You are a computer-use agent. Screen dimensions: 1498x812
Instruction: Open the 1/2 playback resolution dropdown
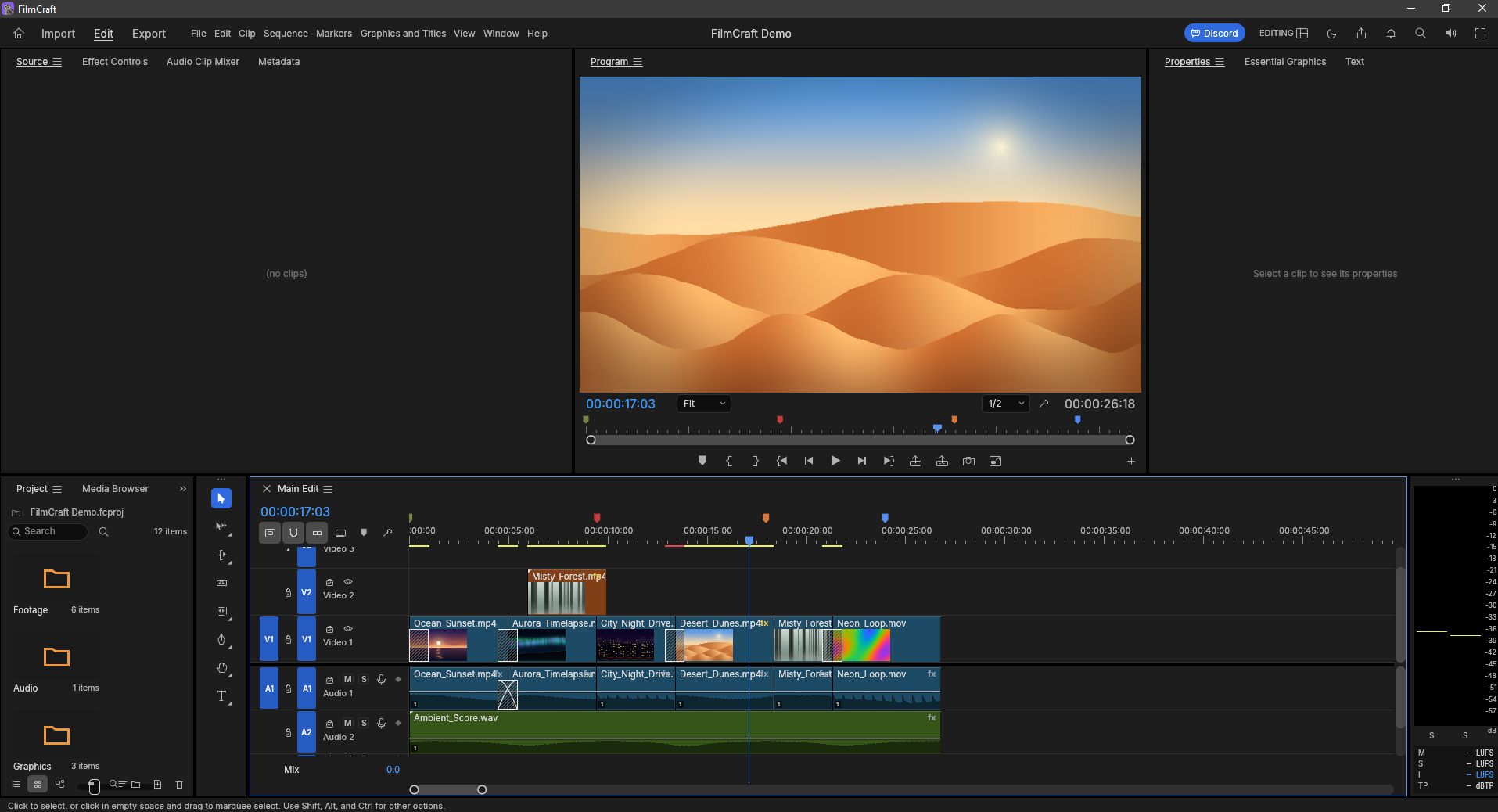click(x=1006, y=404)
